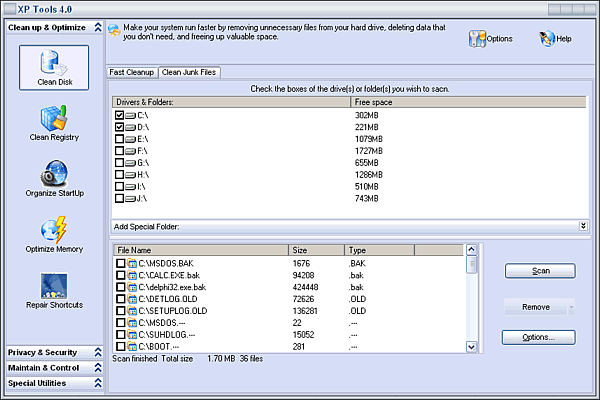
Task: Open the Clean Registry tool
Action: 54,123
